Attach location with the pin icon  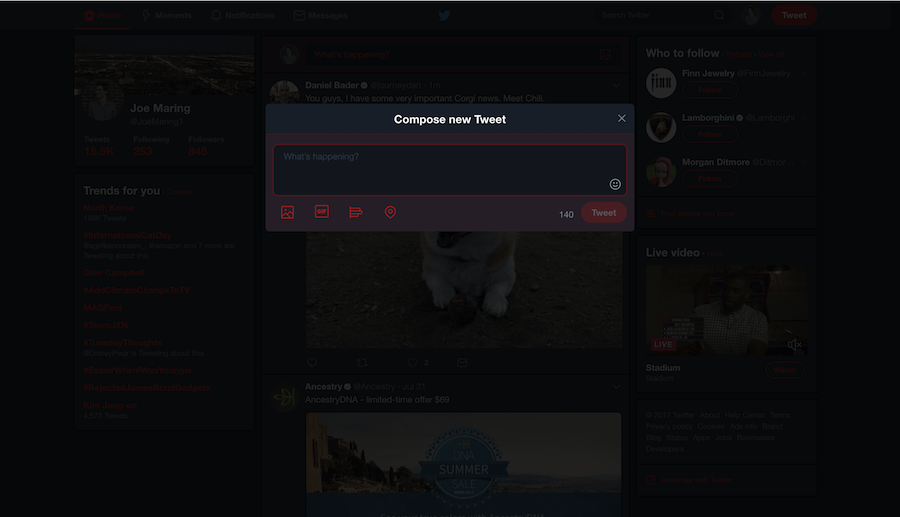click(x=390, y=212)
